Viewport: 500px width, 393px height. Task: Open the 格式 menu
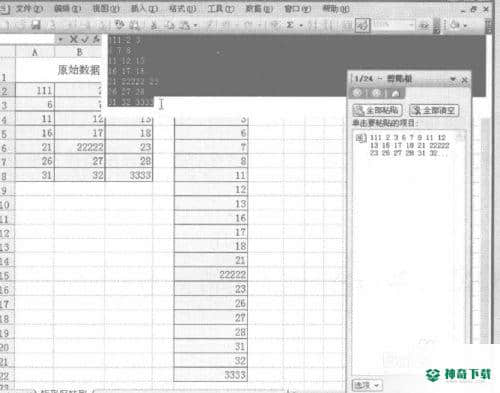tap(183, 8)
